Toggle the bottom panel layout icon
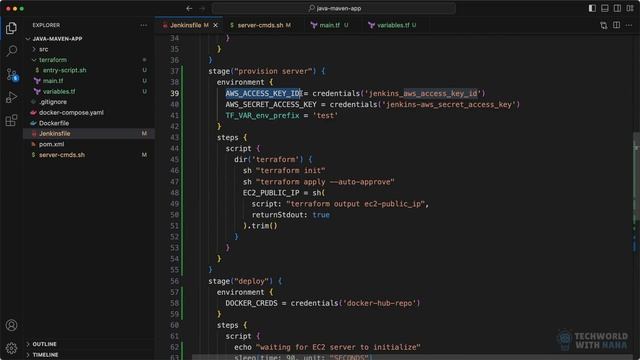Image resolution: width=640 pixels, height=360 pixels. pyautogui.click(x=605, y=8)
